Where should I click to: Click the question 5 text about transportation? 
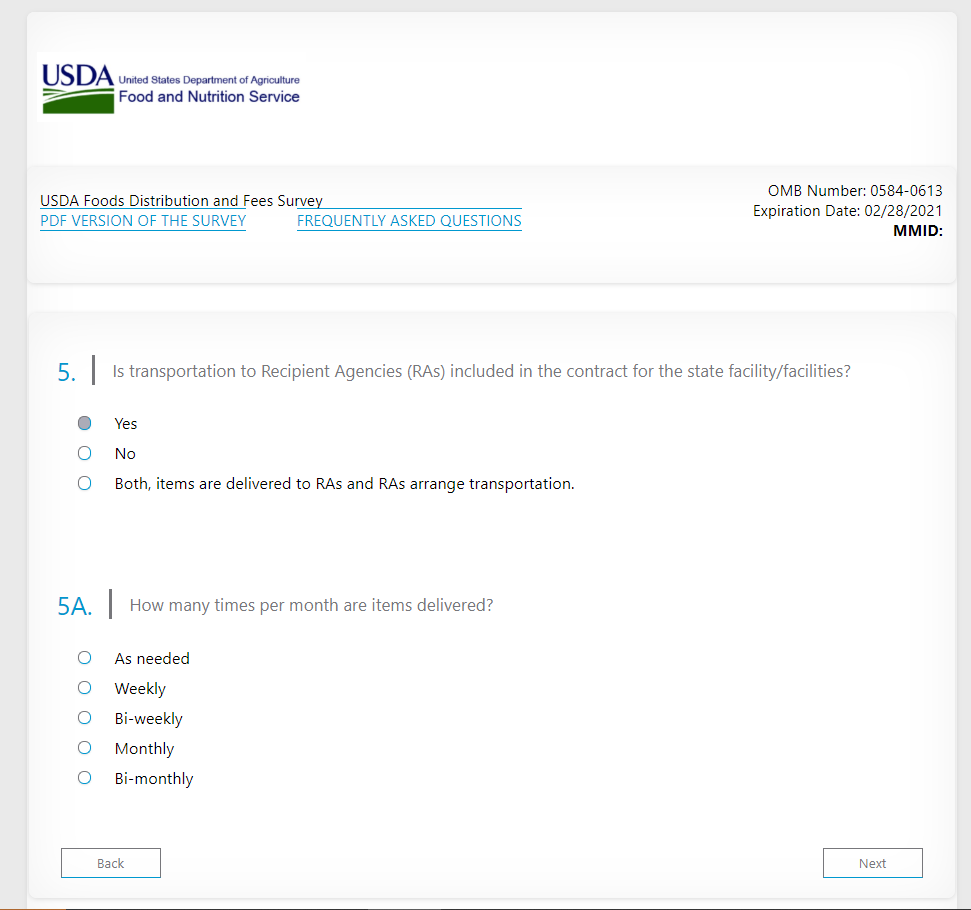click(481, 371)
